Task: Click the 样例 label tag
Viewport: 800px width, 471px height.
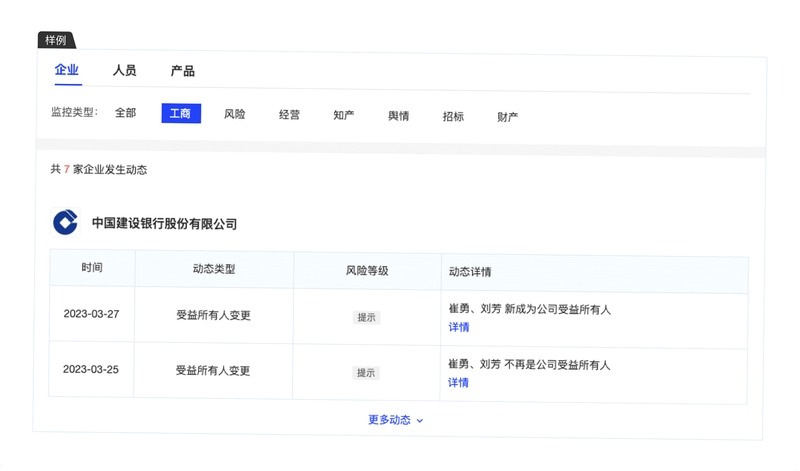Action: [x=56, y=40]
